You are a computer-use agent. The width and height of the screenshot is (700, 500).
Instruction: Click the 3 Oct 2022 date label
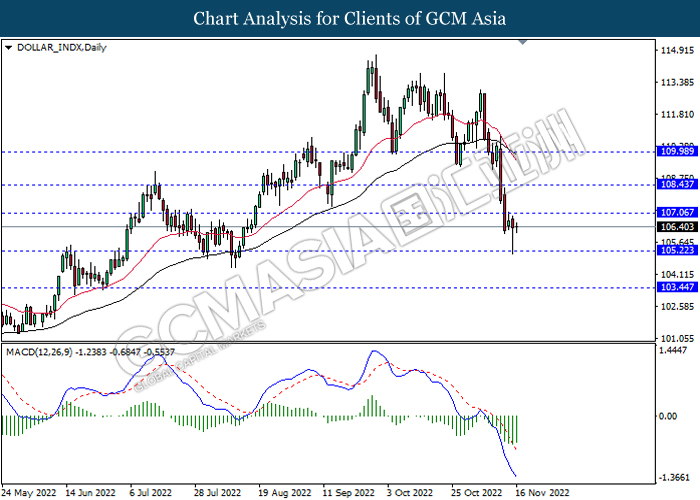pyautogui.click(x=410, y=493)
